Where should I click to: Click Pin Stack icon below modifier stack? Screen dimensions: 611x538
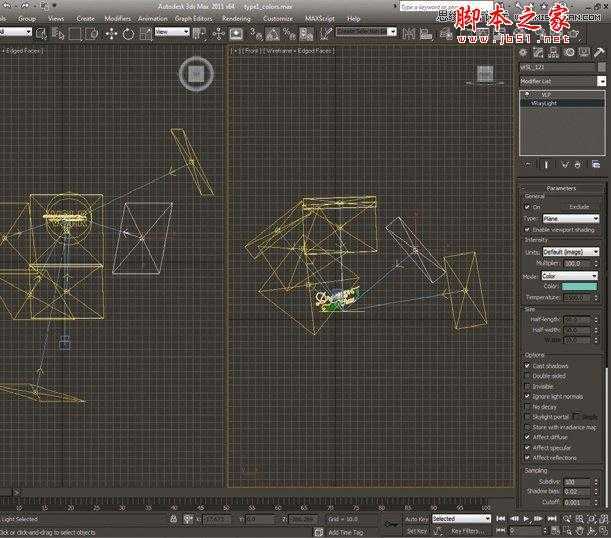point(527,165)
